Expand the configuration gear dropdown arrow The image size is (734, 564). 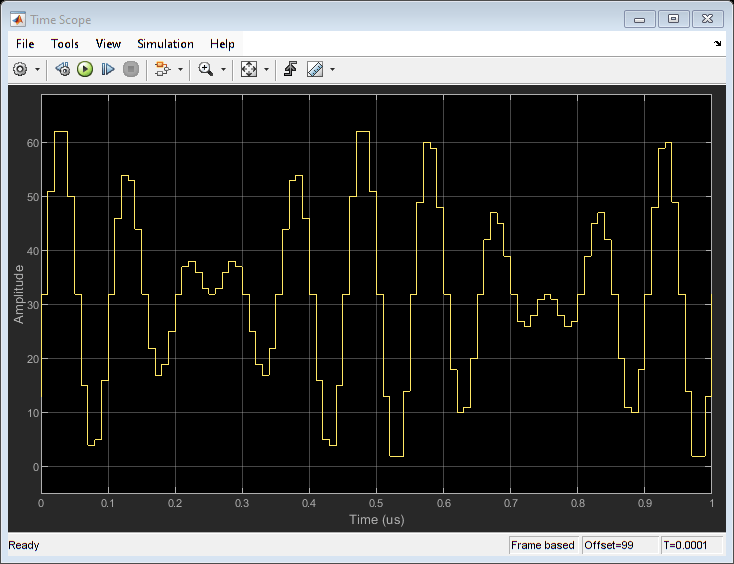click(37, 69)
